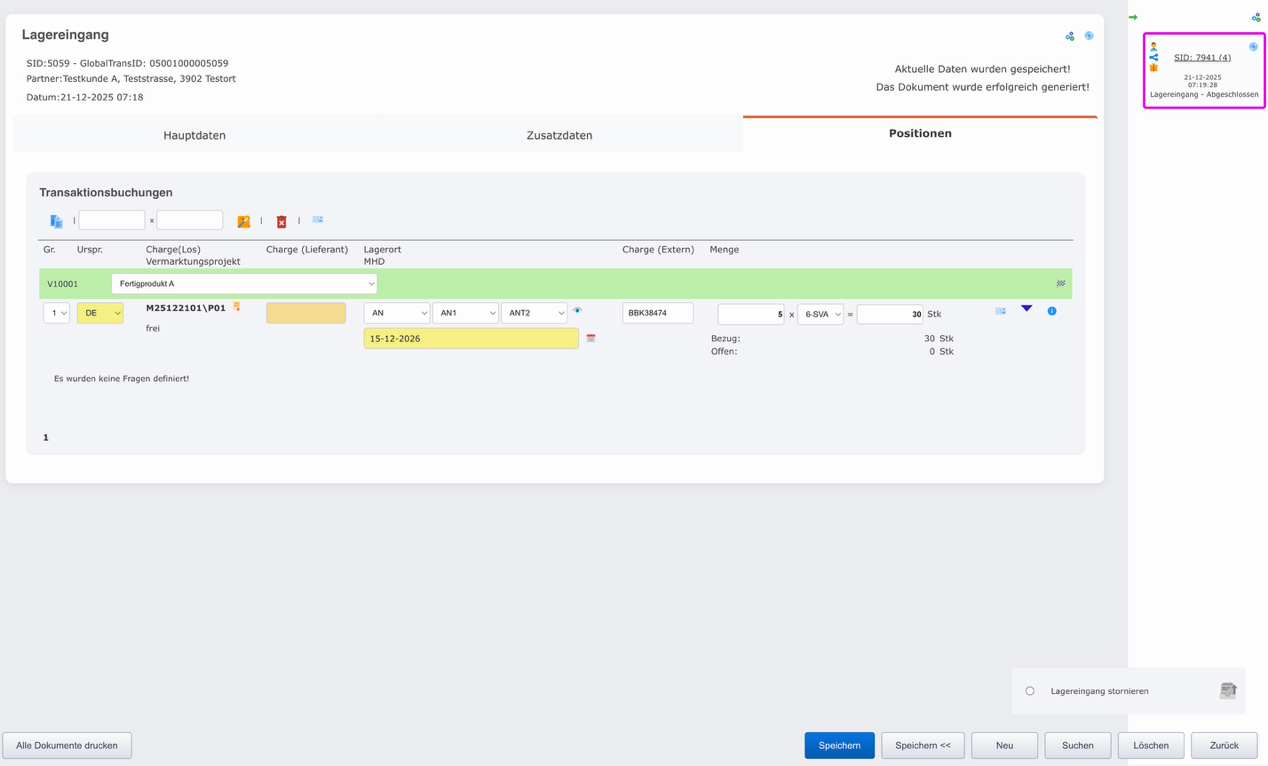1268x766 pixels.
Task: Click the share icon in SID 7941 card
Action: point(1154,57)
